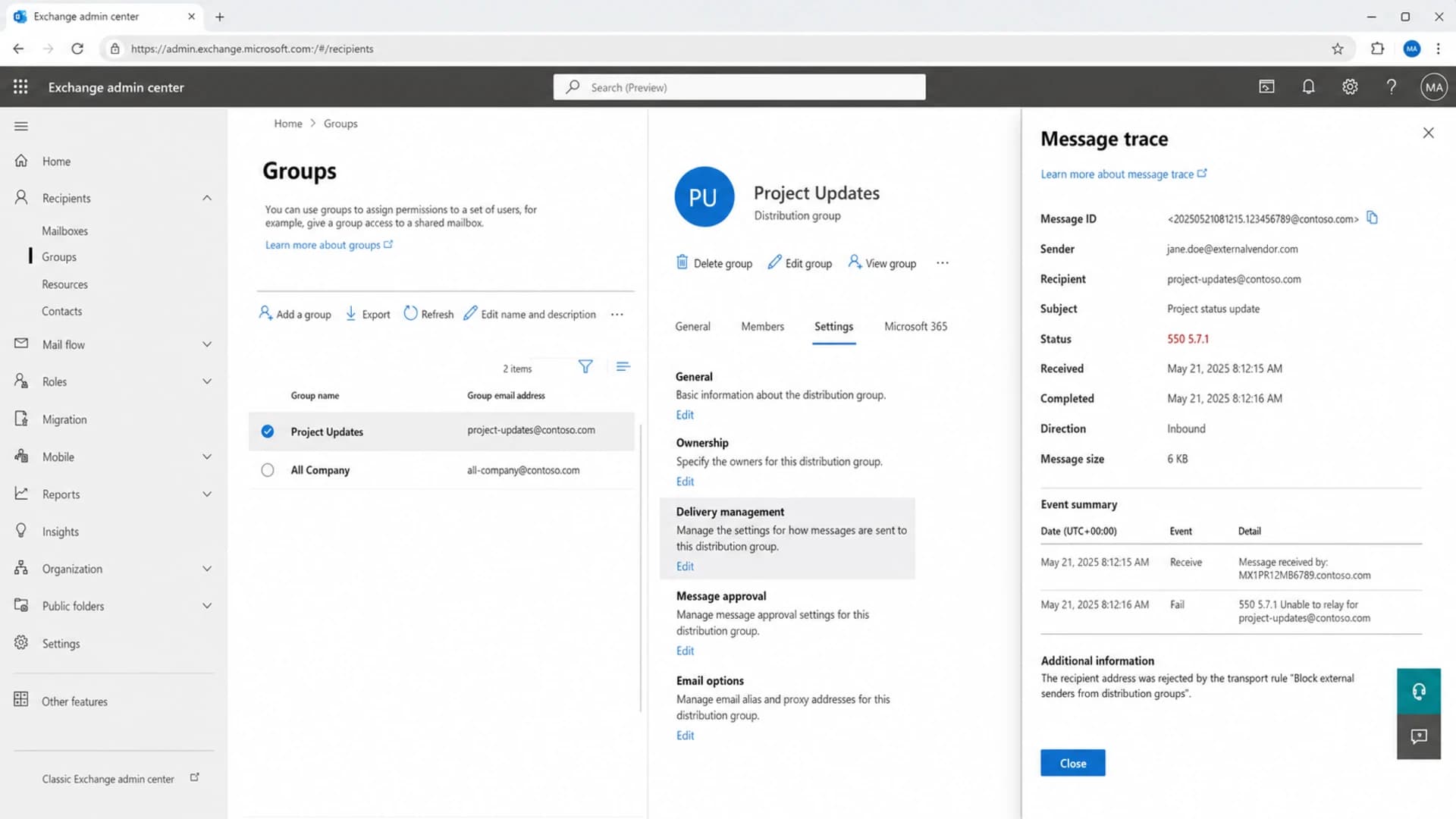Switch to the Members tab
The width and height of the screenshot is (1456, 819).
pos(762,327)
